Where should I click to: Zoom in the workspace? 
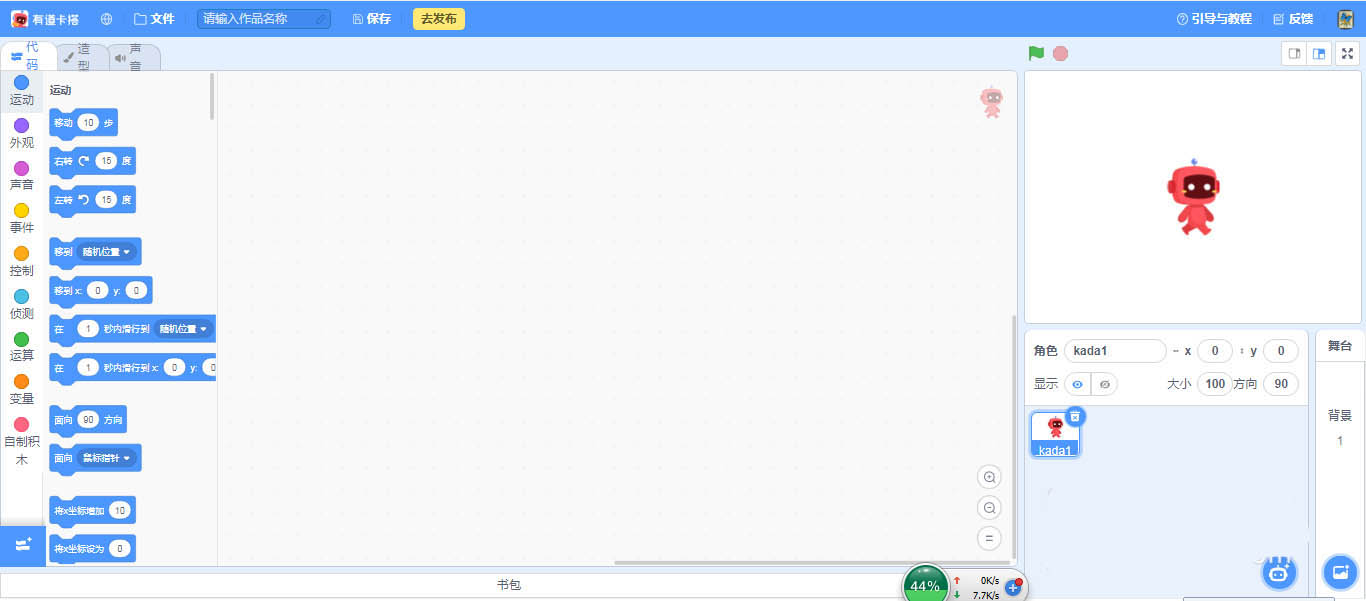[x=989, y=477]
